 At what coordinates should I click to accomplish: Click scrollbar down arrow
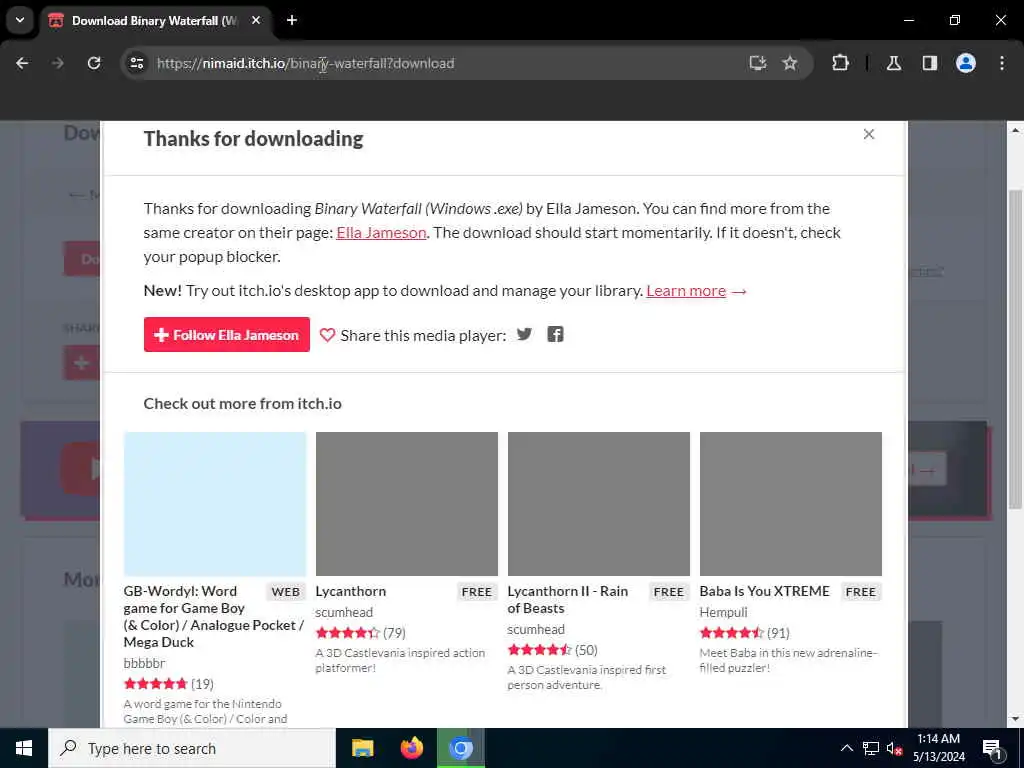click(1015, 719)
